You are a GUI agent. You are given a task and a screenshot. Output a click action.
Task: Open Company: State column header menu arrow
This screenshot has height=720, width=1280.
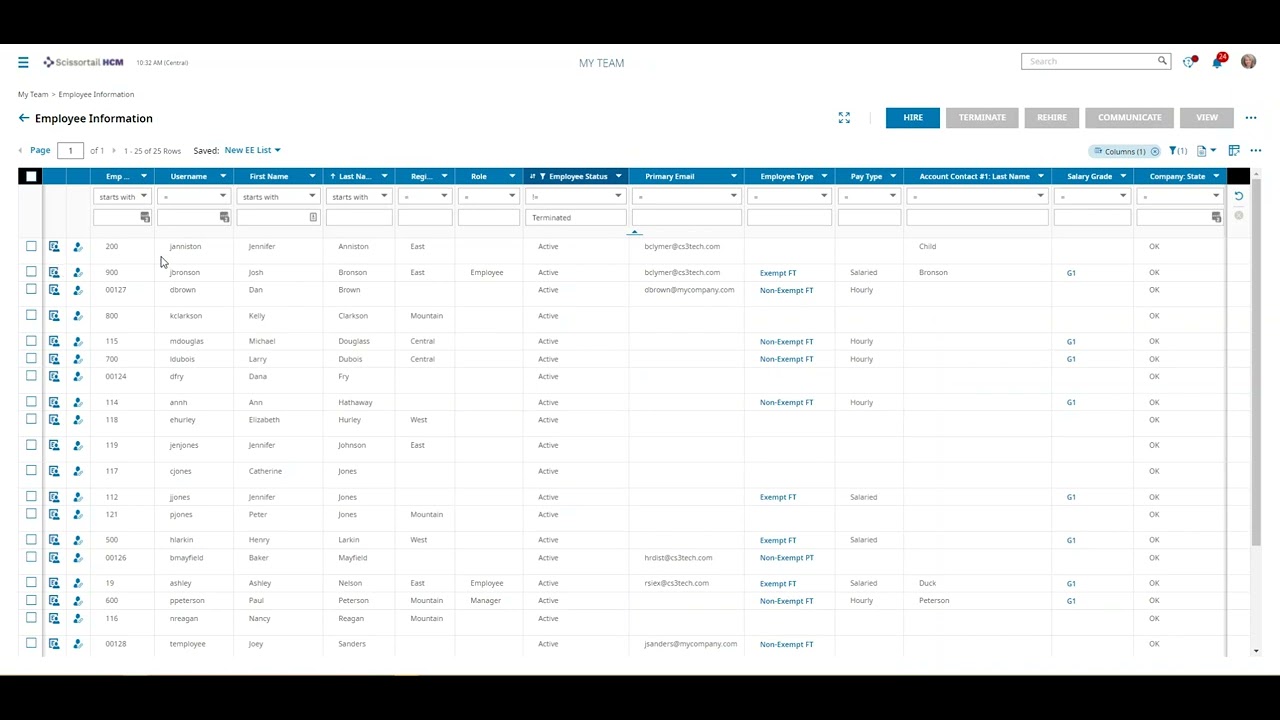click(1216, 176)
